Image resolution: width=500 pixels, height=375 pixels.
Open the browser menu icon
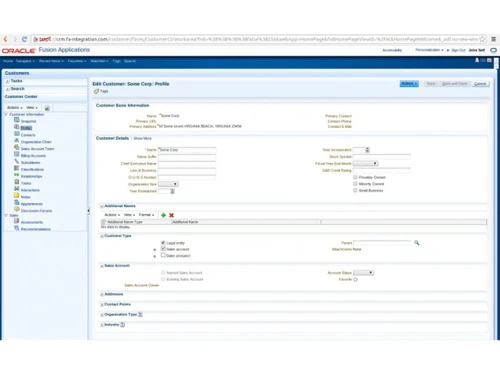494,39
